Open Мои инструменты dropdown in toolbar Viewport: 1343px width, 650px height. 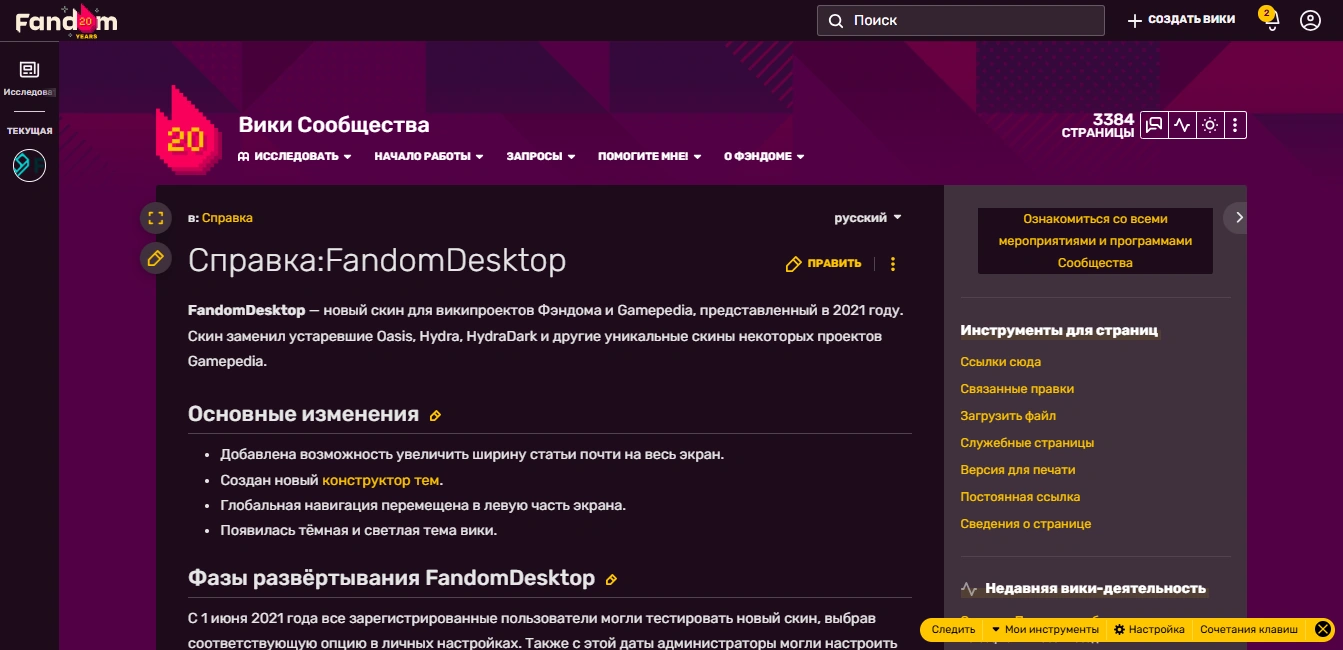pos(1045,629)
